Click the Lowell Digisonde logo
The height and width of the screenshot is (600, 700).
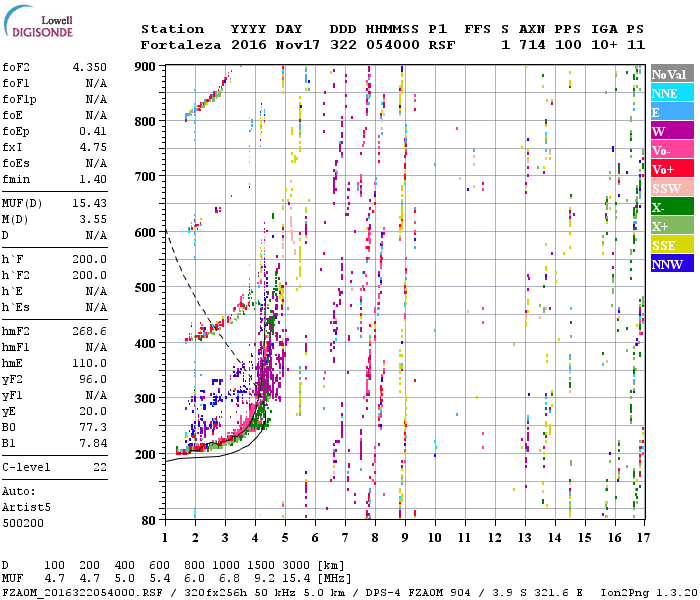coord(38,21)
